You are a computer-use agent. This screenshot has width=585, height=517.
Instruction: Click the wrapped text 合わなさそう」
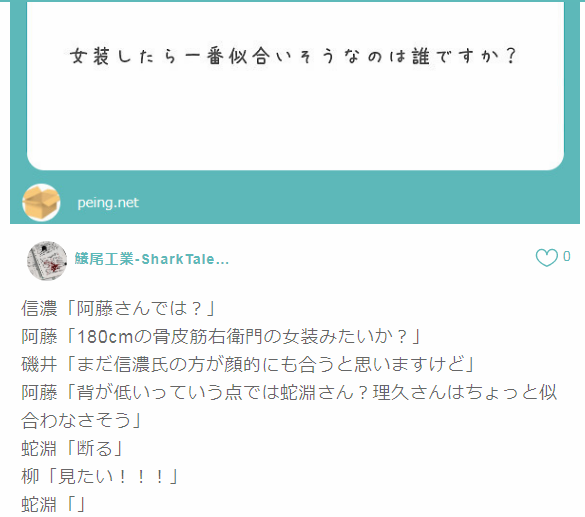click(81, 421)
